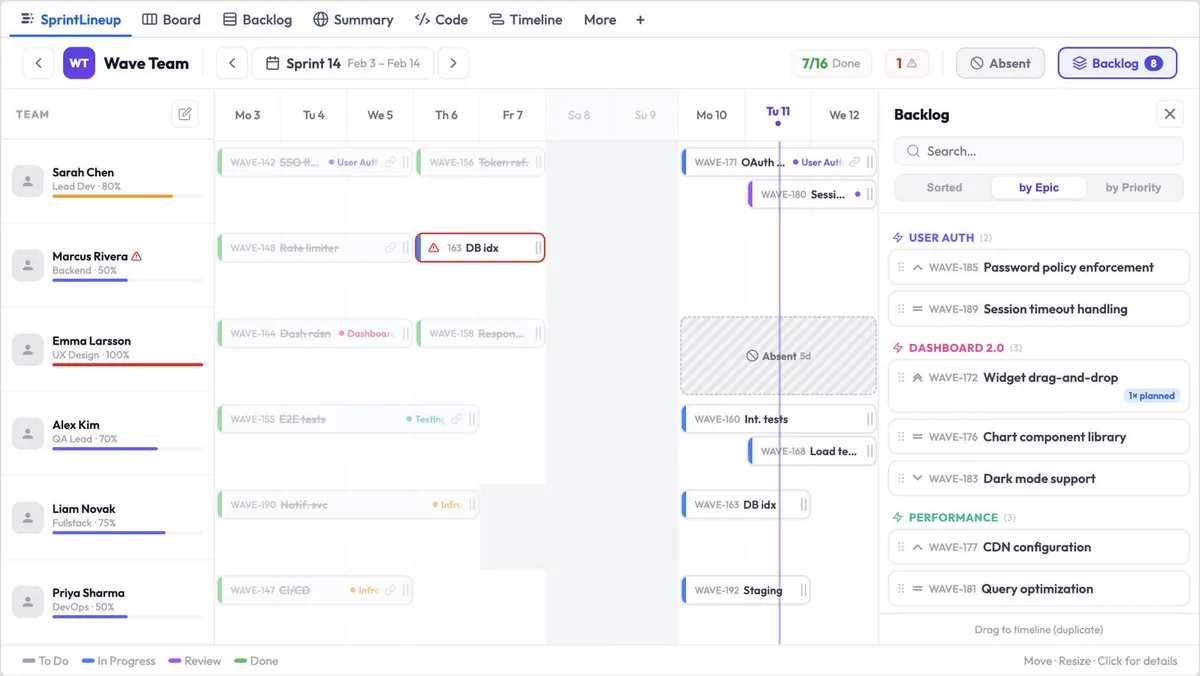Click the link icon on WAVE-142 card
1200x676 pixels.
(x=391, y=162)
